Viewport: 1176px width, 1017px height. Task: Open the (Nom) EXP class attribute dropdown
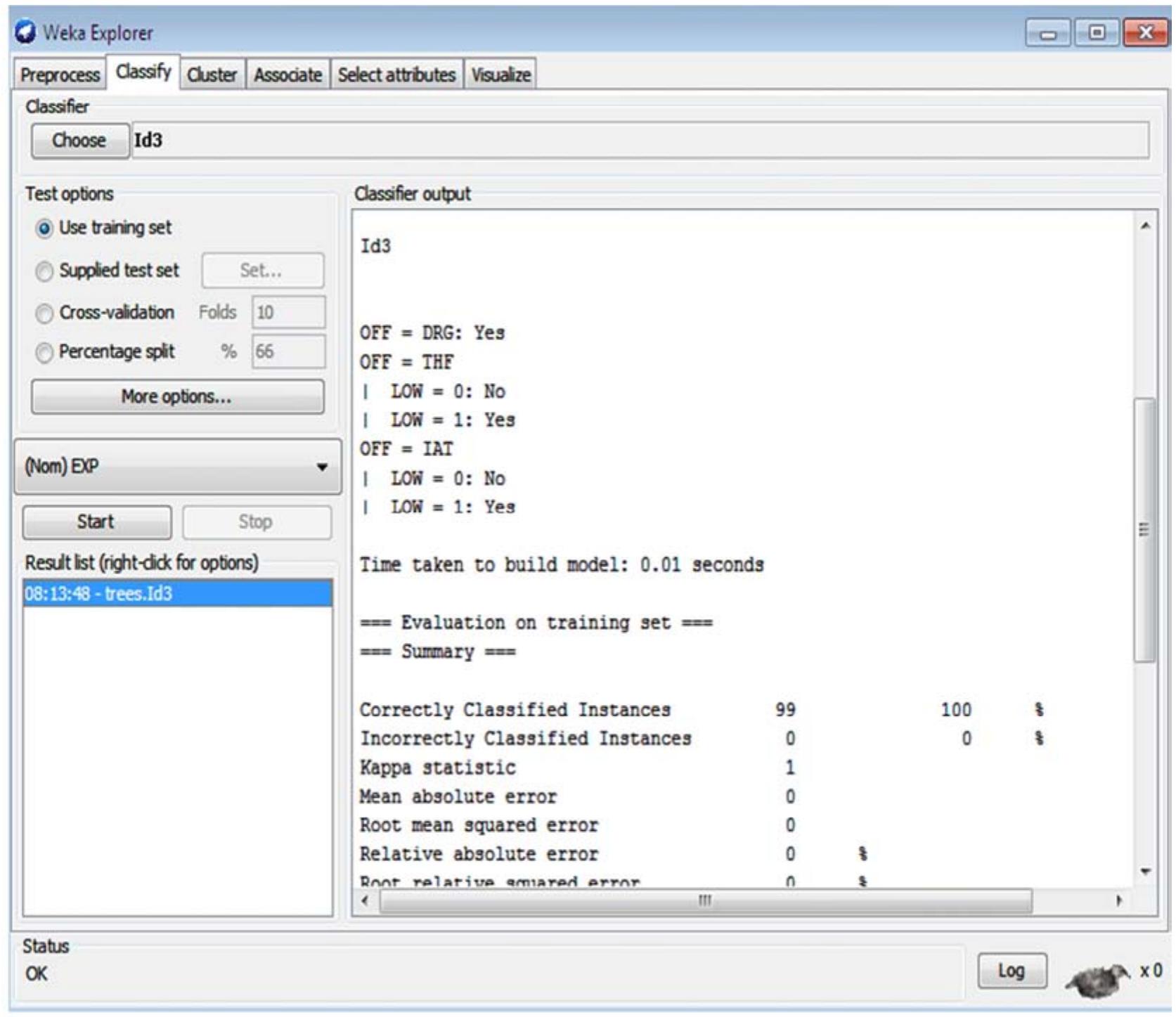tap(178, 467)
